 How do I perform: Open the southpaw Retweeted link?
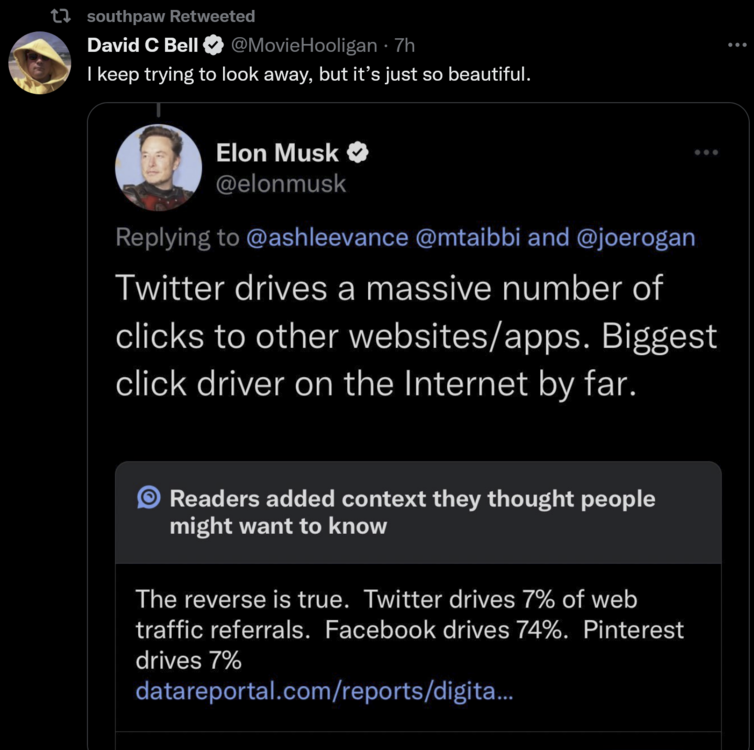(171, 16)
